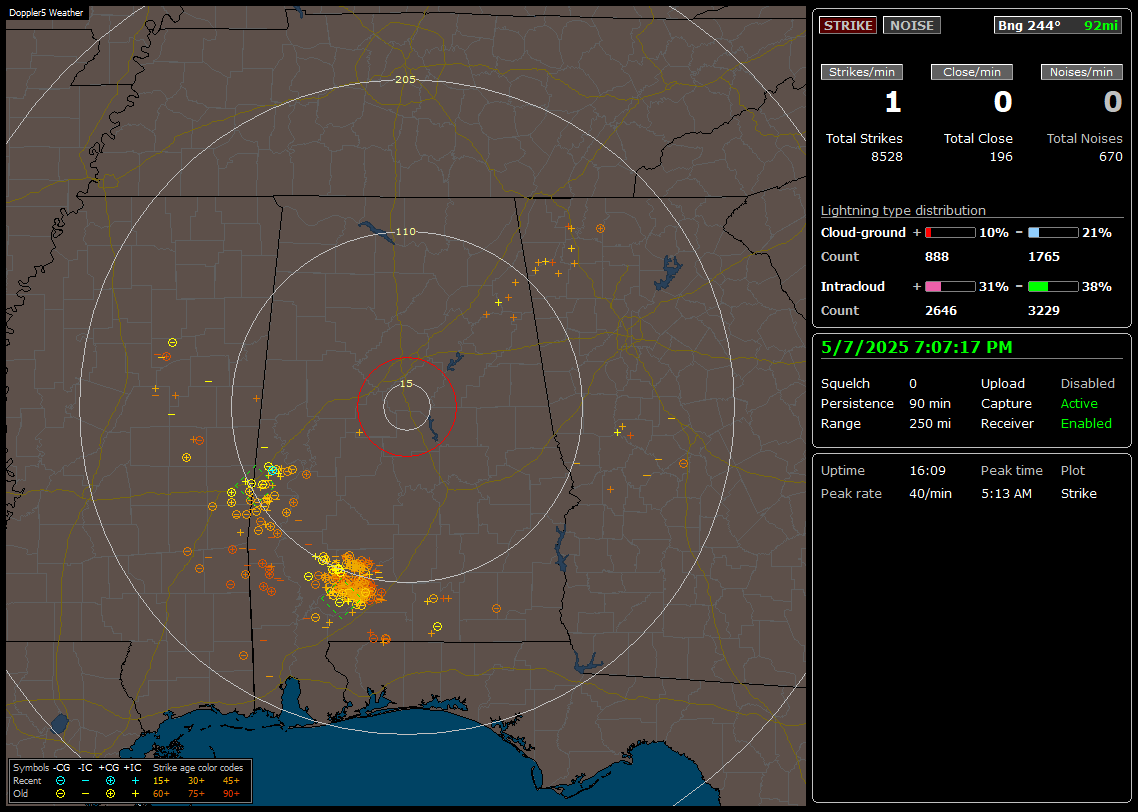Click the Cloud-ground positive count 888
The height and width of the screenshot is (812, 1138).
point(936,257)
